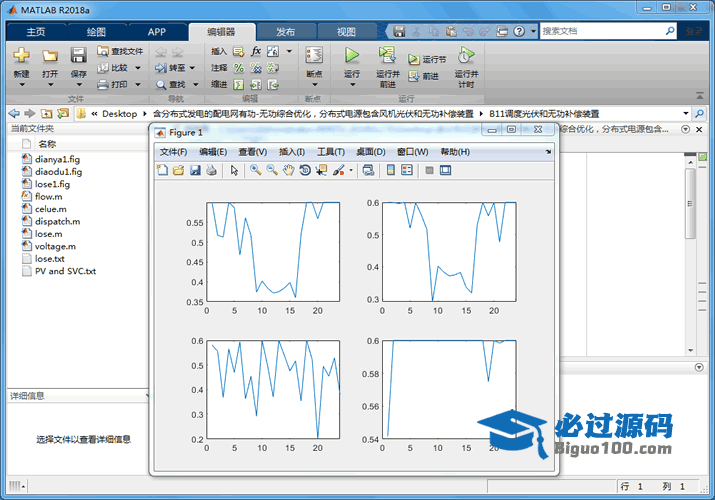Click the Find Files button
Image resolution: width=715 pixels, height=500 pixels.
click(x=120, y=51)
